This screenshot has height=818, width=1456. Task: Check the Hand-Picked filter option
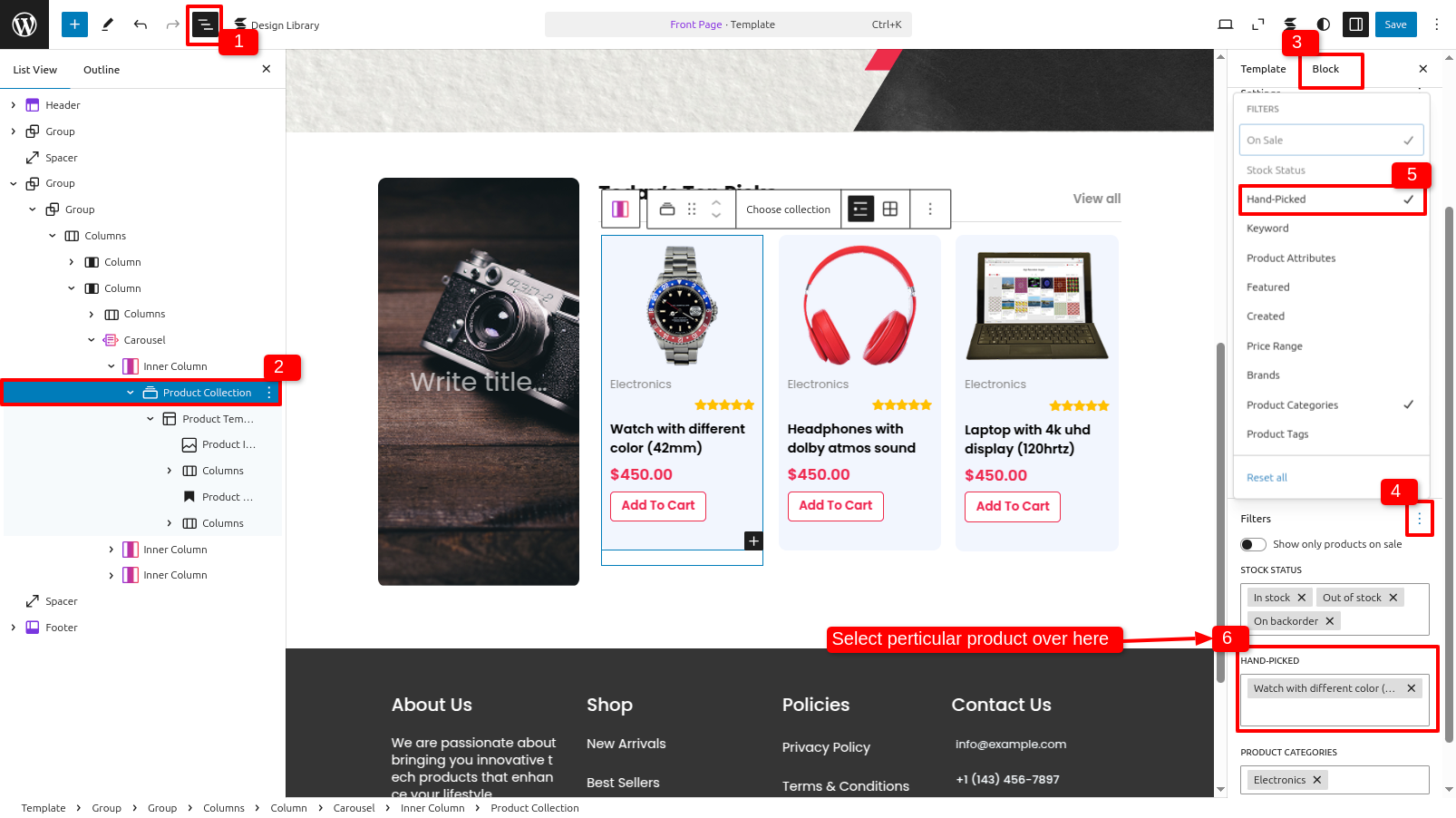click(1332, 200)
